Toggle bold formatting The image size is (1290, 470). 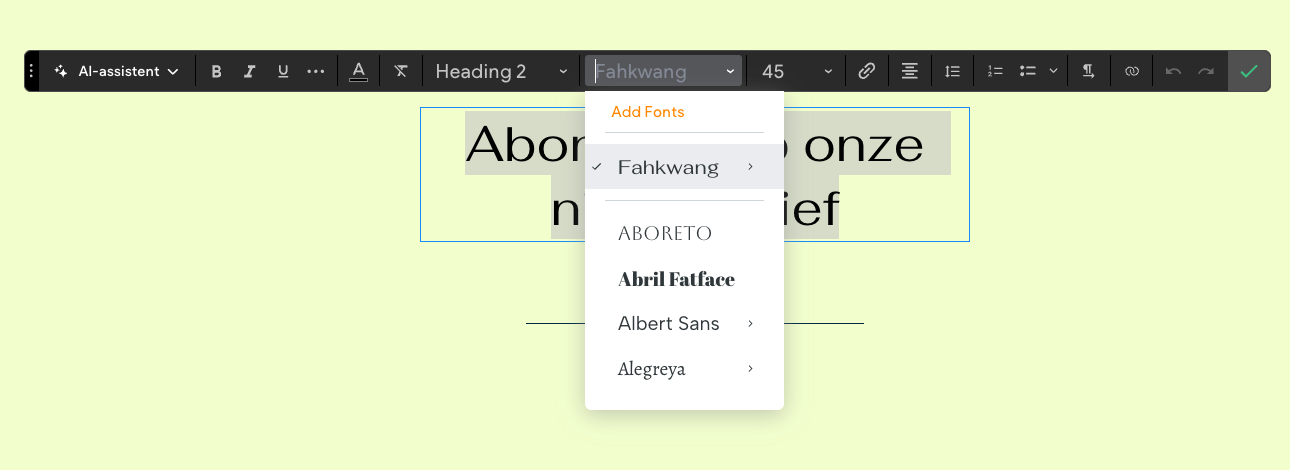[x=216, y=71]
